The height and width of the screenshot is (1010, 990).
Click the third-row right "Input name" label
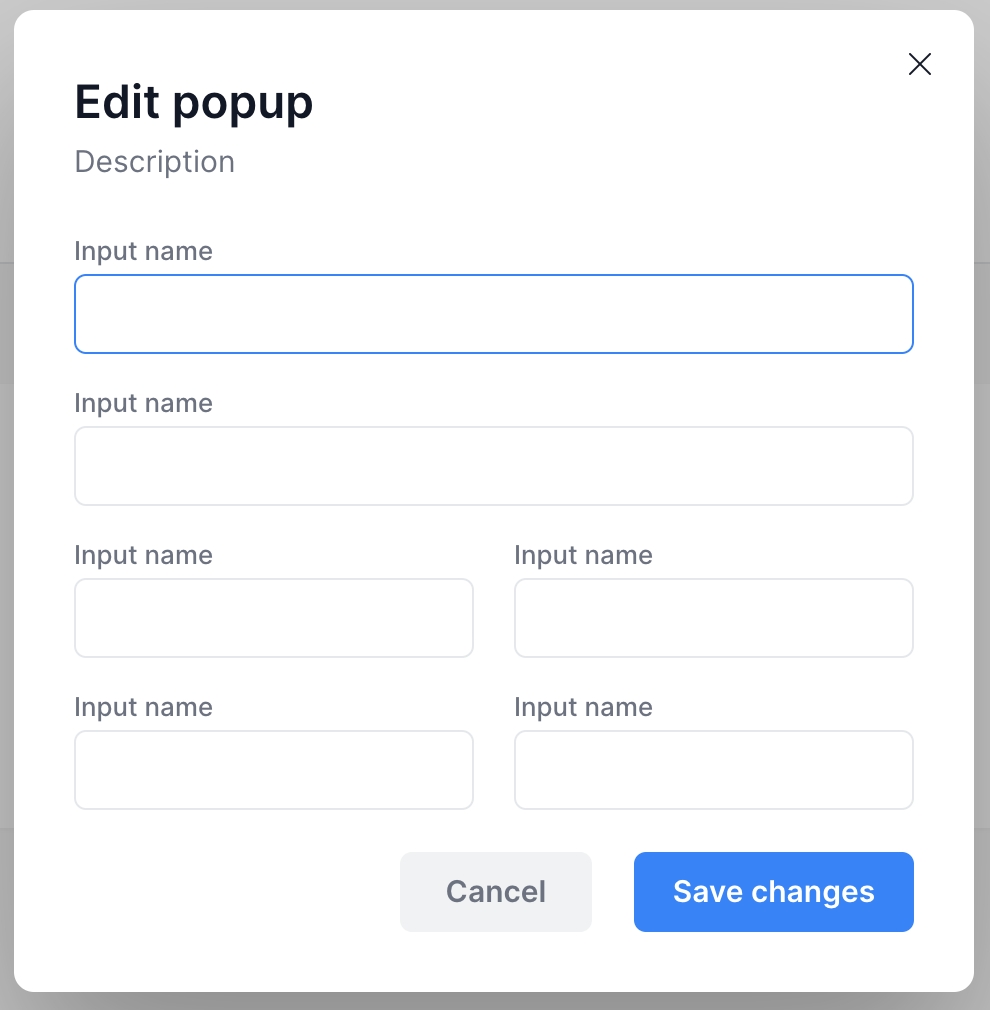583,555
